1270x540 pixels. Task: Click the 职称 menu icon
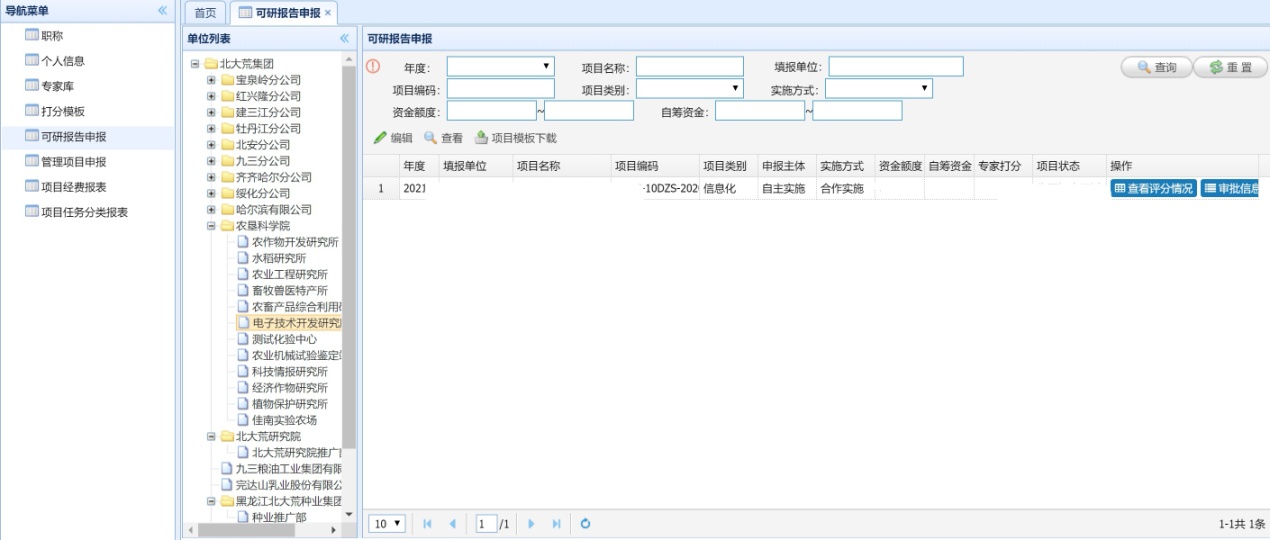tap(32, 35)
